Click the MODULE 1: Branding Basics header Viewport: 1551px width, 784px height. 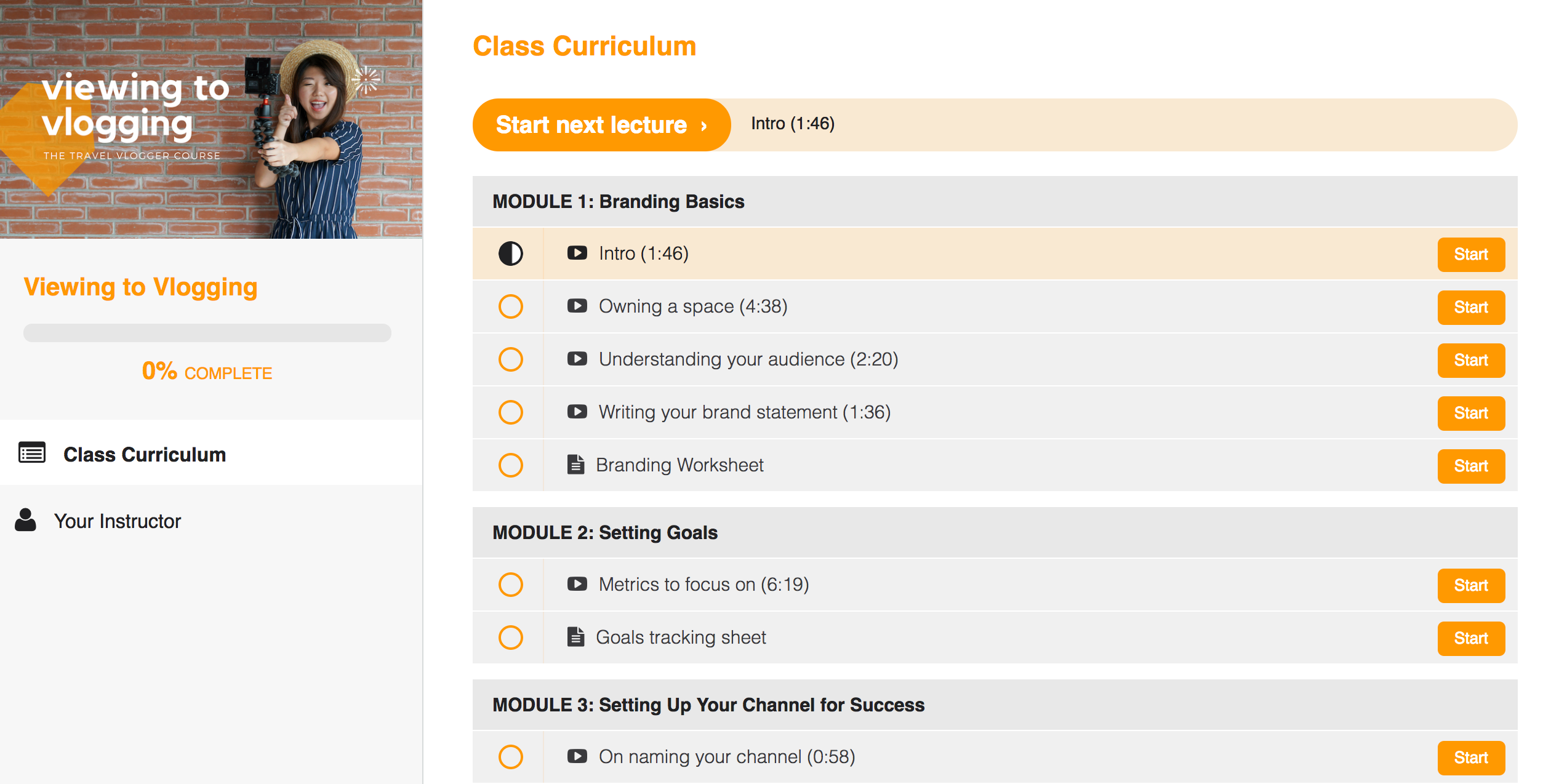click(x=618, y=202)
